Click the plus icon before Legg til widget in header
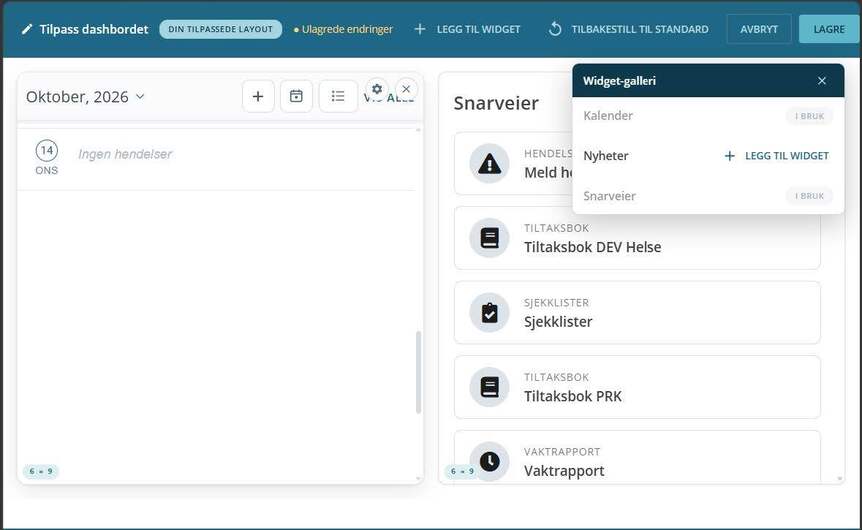 [419, 29]
